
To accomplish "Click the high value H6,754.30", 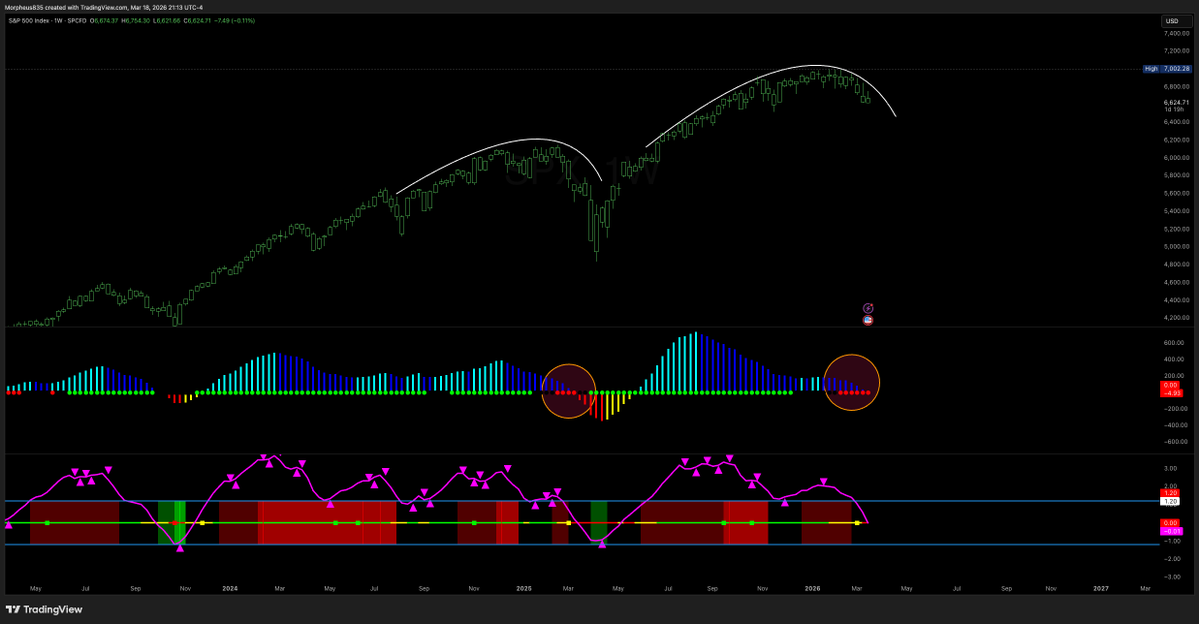I will pyautogui.click(x=136, y=21).
